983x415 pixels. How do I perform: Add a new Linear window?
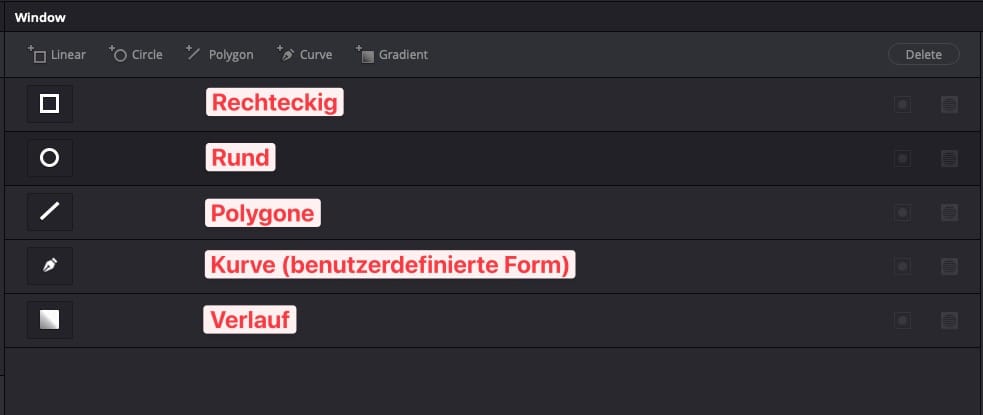pyautogui.click(x=57, y=55)
